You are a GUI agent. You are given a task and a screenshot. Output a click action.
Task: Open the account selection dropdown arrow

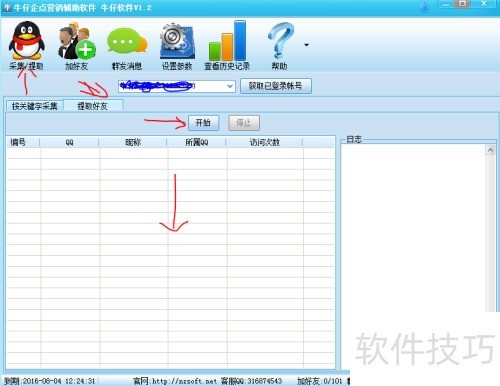[x=230, y=86]
